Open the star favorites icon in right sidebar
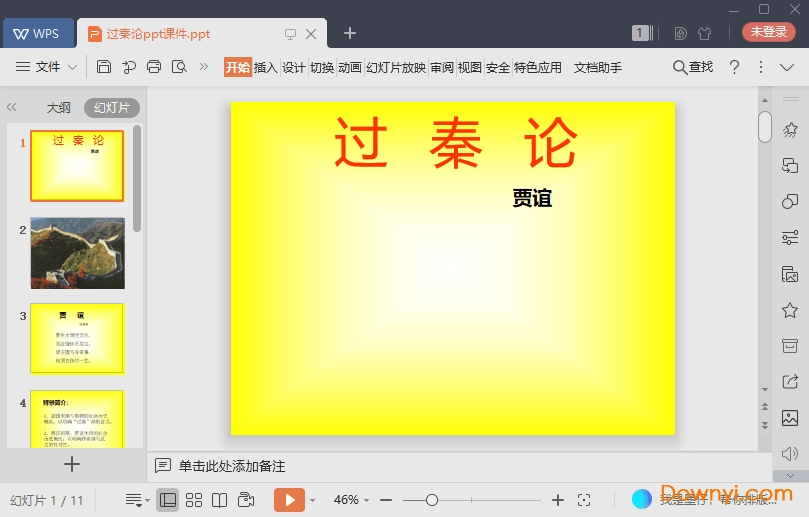 coord(790,310)
